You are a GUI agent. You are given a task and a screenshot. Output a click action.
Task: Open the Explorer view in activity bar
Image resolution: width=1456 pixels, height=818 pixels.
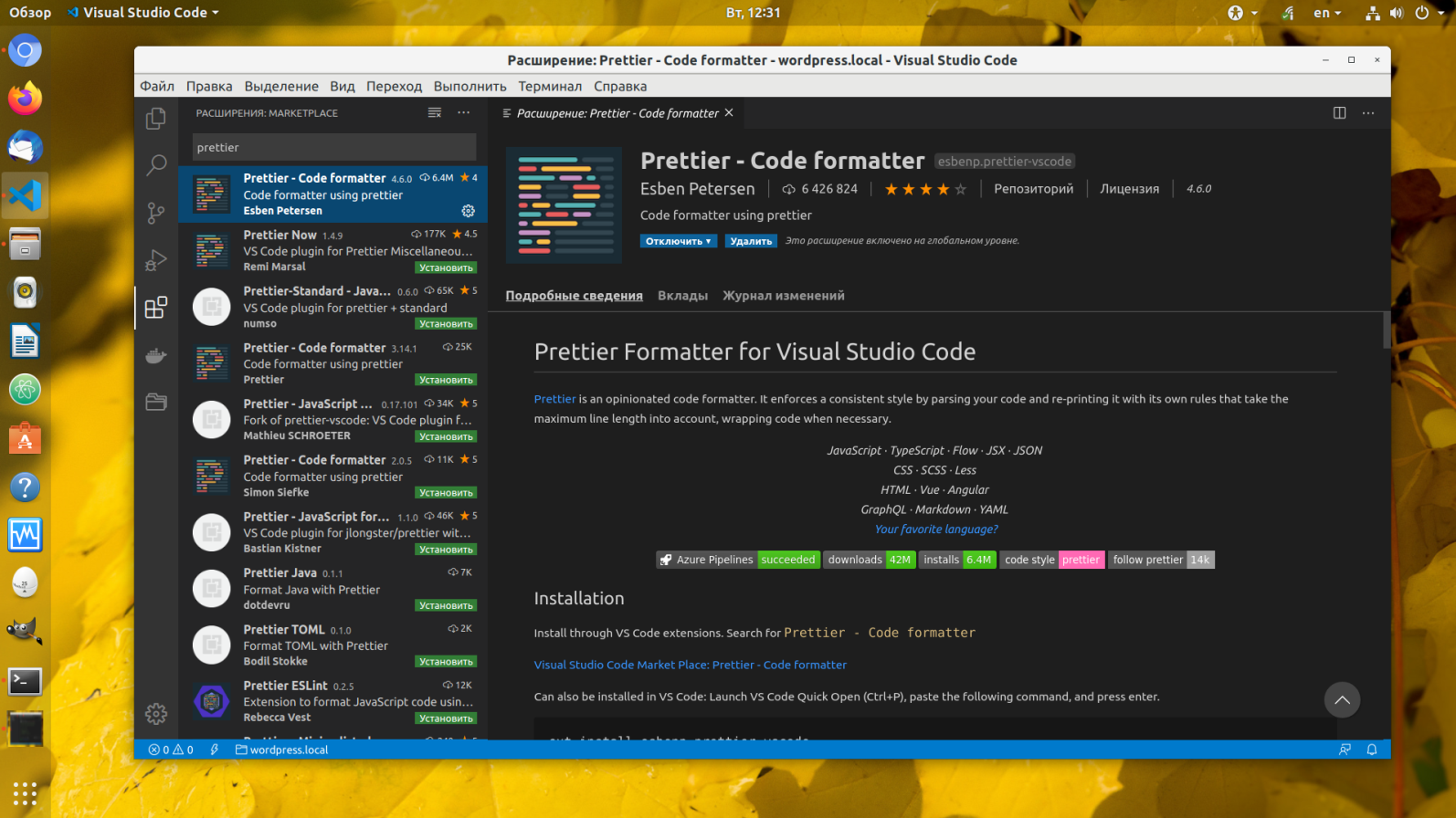(156, 118)
